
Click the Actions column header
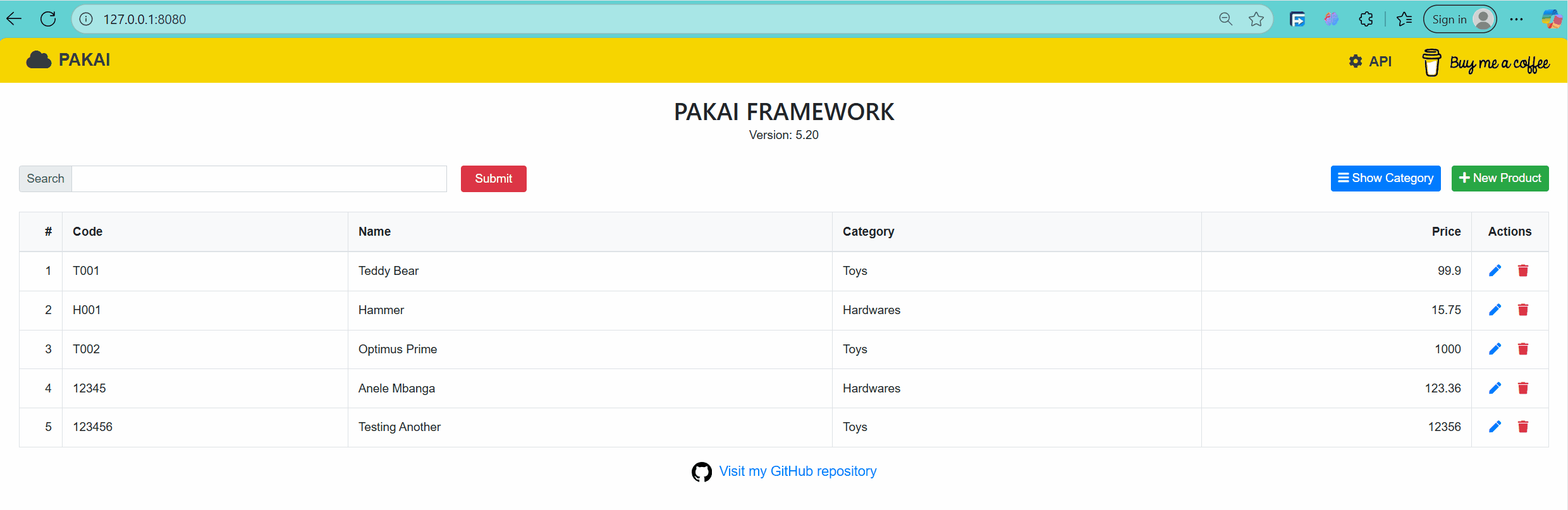click(x=1509, y=231)
